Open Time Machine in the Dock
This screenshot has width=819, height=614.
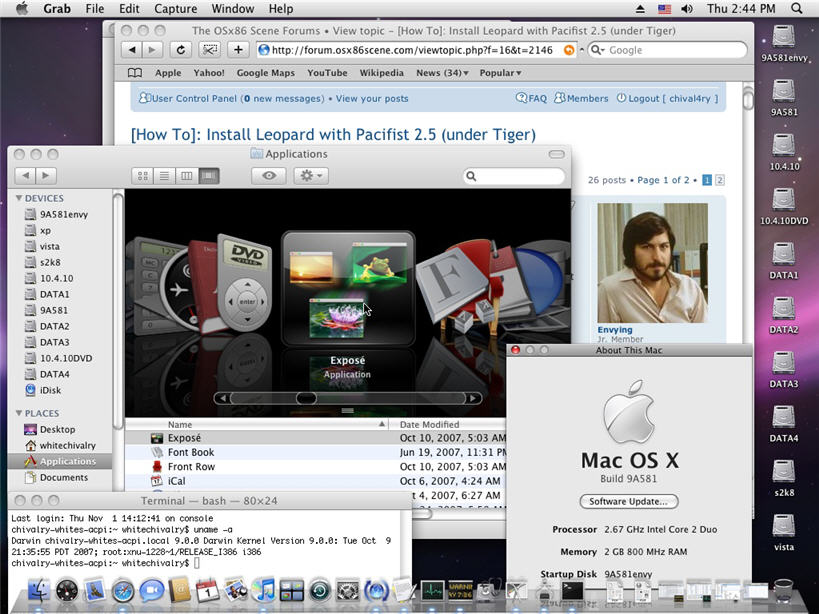click(320, 591)
